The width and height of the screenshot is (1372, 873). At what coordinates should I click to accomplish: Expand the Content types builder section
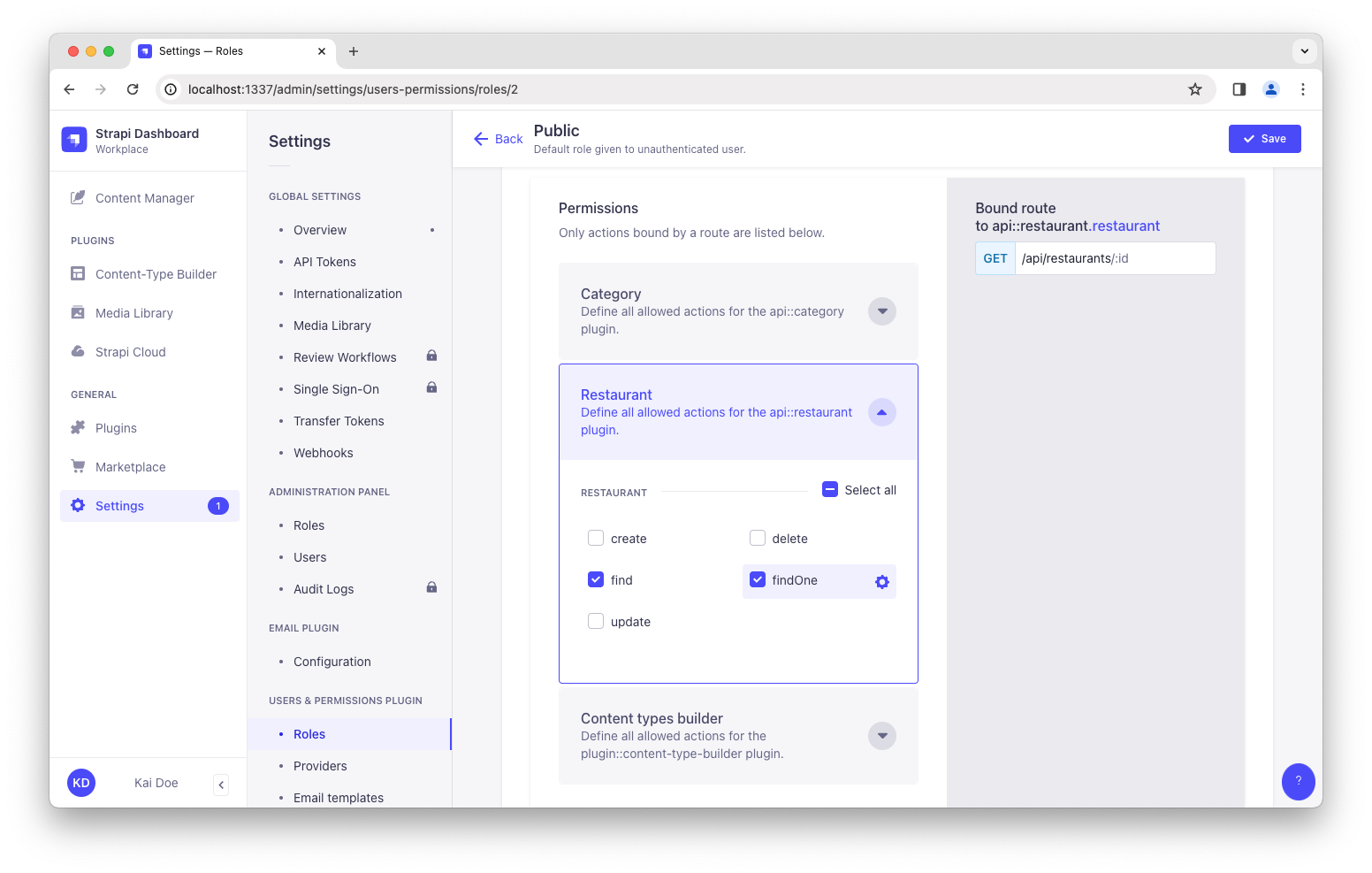[881, 735]
